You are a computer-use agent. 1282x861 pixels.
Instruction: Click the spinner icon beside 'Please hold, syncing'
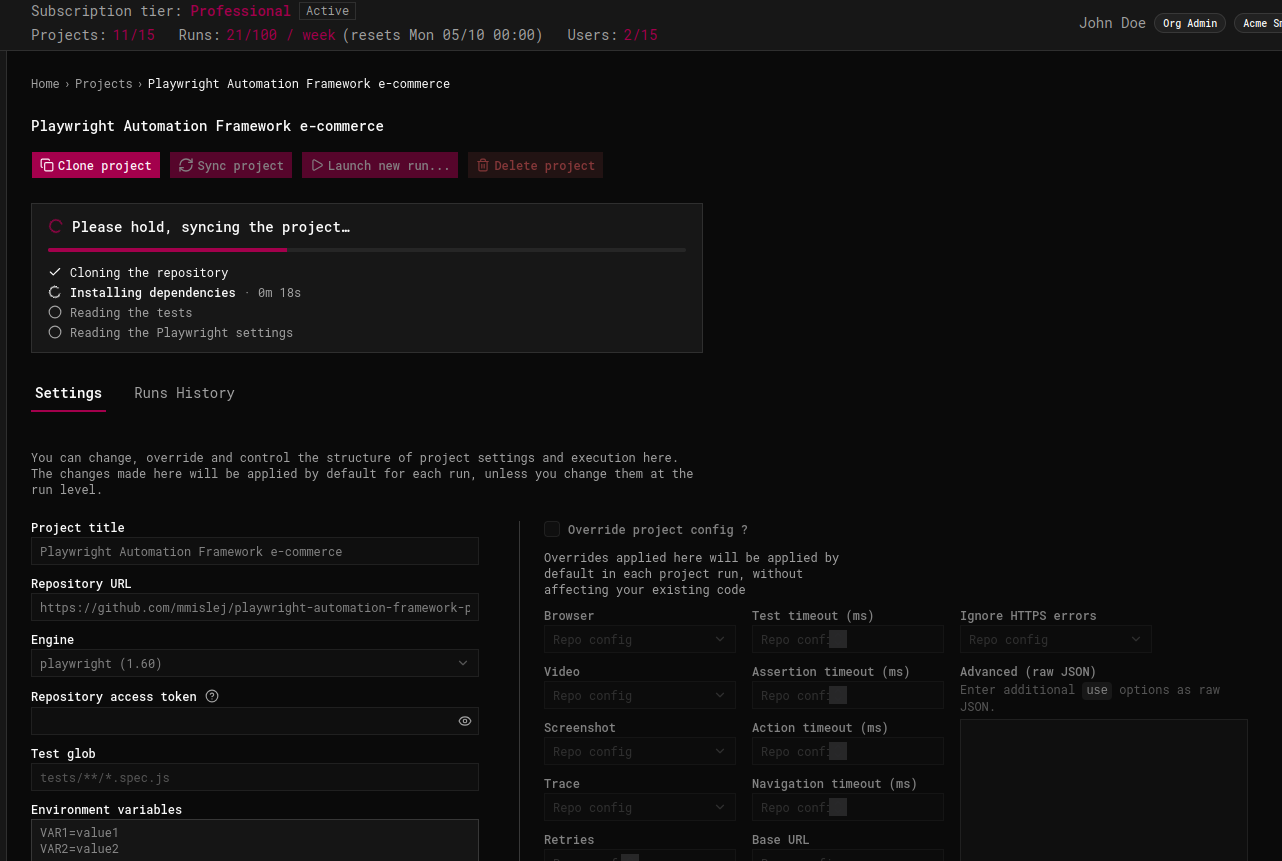(56, 227)
